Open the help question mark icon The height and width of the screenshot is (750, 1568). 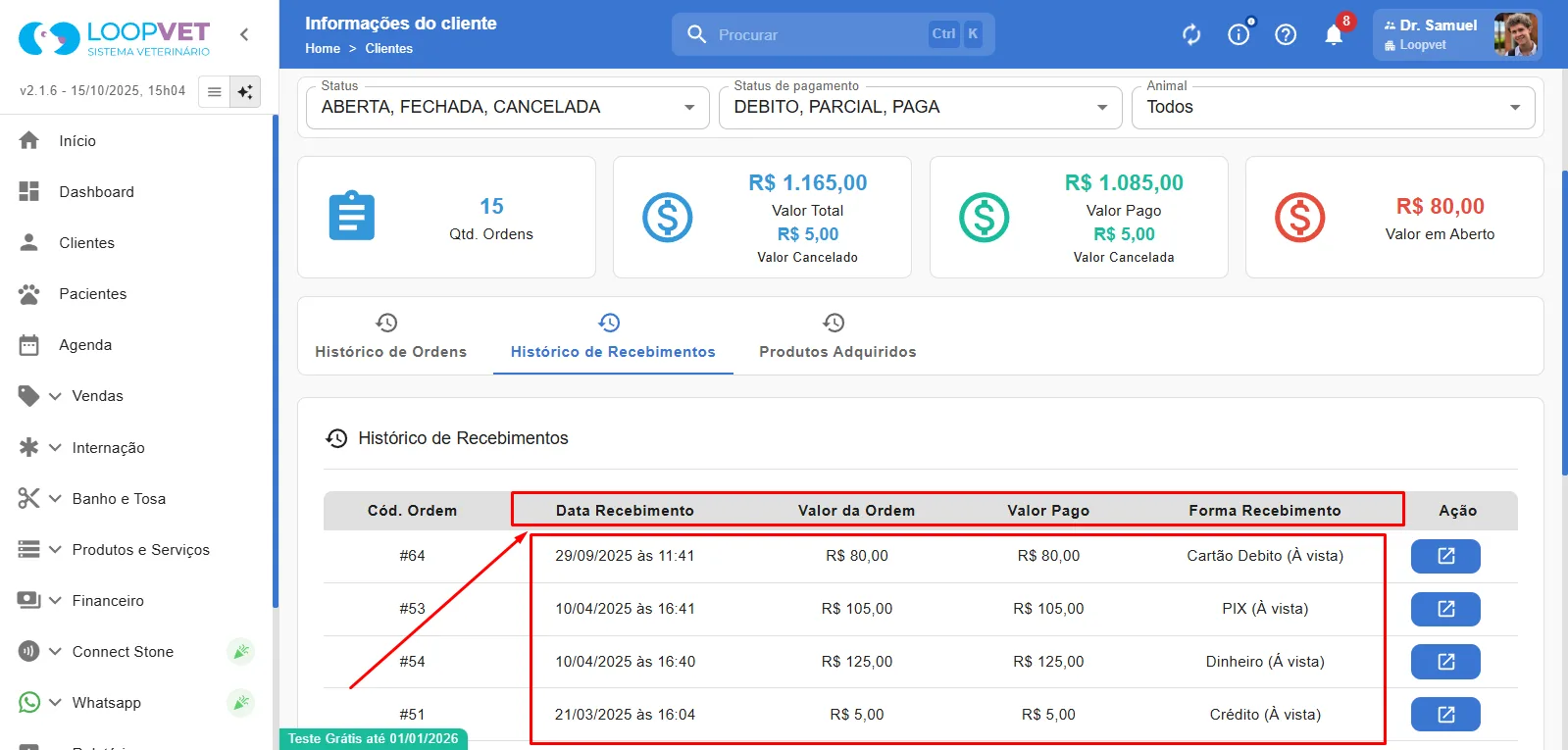tap(1286, 35)
